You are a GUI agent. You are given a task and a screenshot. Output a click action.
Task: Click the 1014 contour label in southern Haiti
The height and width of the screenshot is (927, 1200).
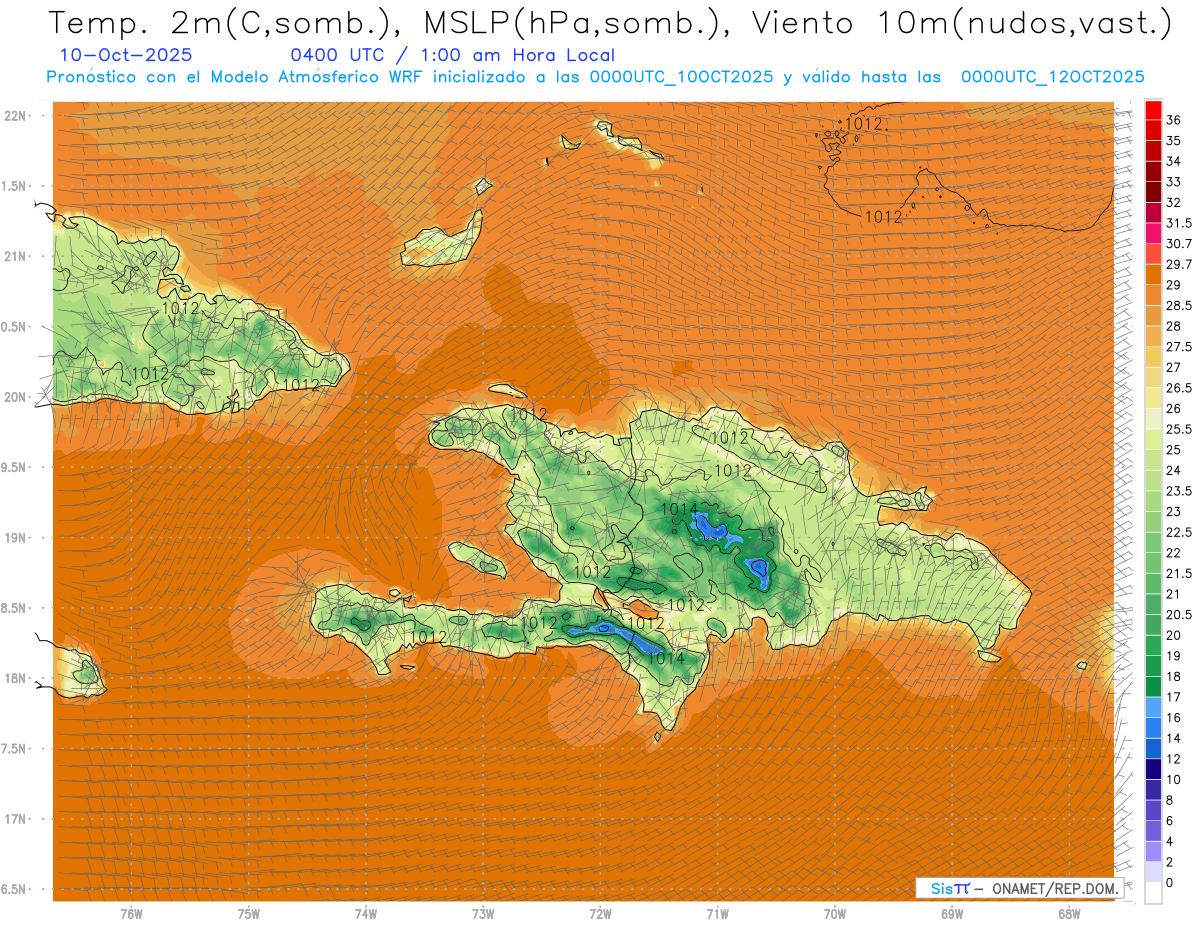666,658
